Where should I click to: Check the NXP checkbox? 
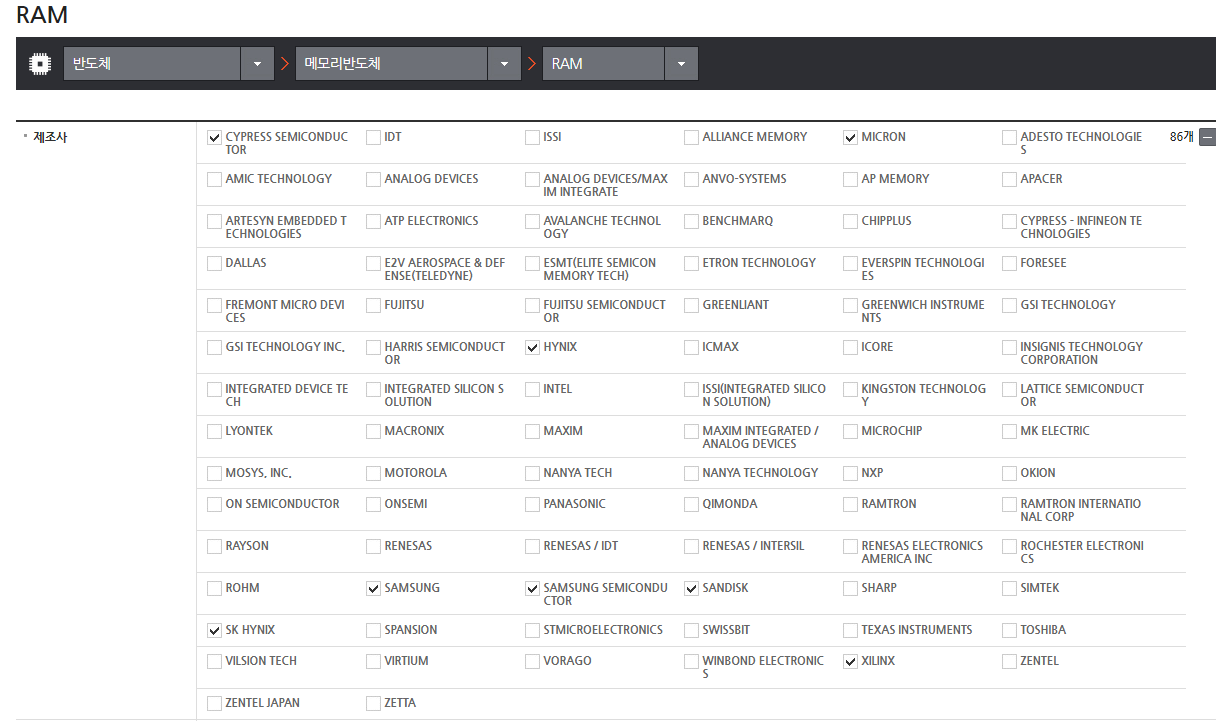[850, 473]
